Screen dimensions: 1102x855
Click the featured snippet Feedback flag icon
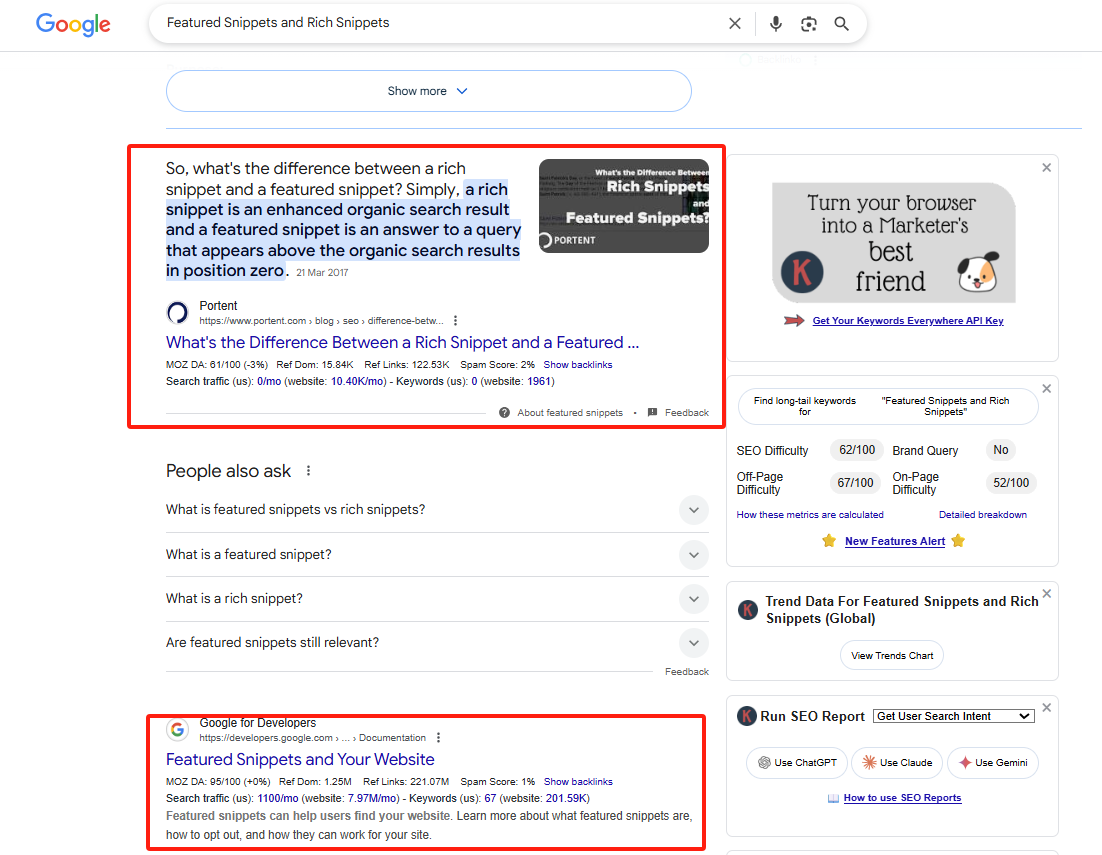pyautogui.click(x=652, y=412)
